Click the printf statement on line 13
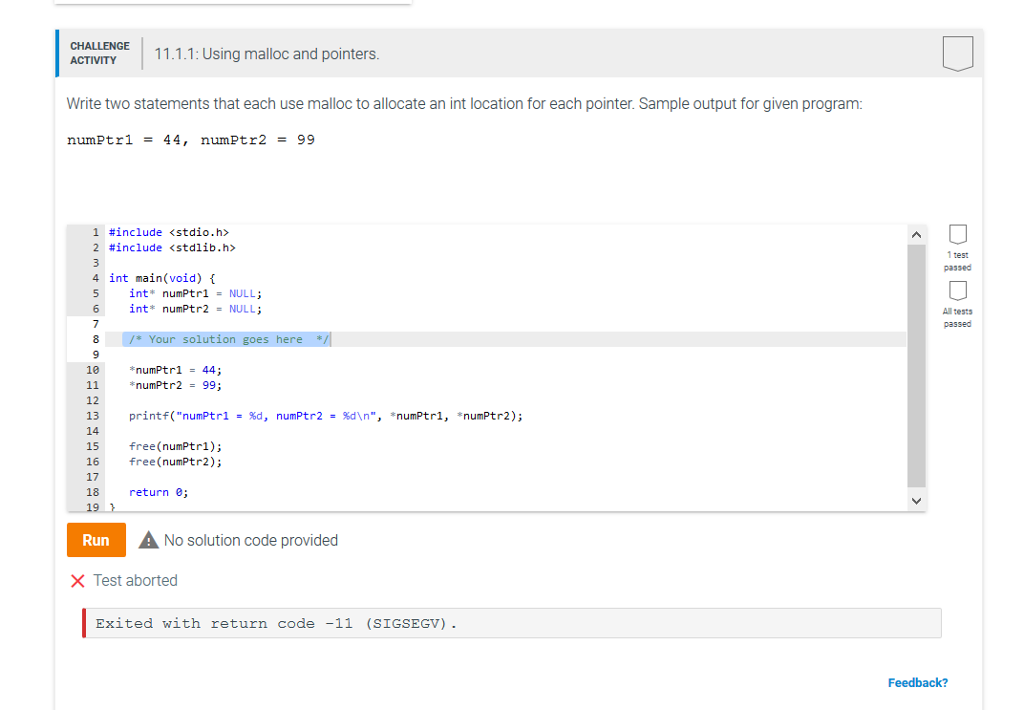 (325, 416)
